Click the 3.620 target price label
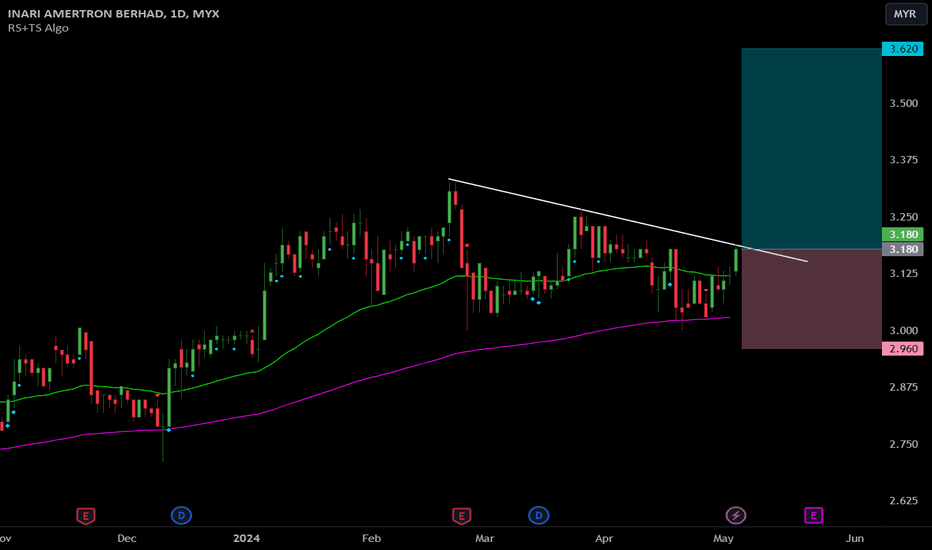Image resolution: width=932 pixels, height=550 pixels. pos(903,49)
